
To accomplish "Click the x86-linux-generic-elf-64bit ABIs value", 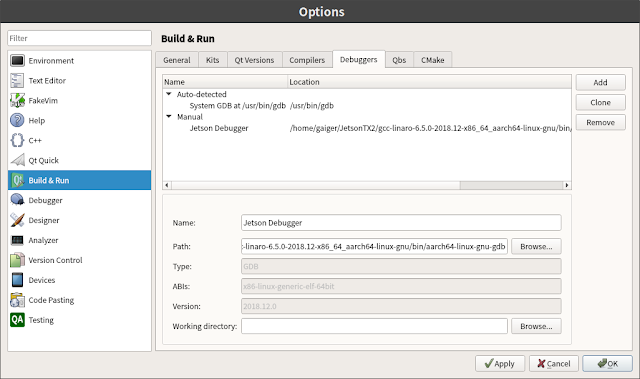I will 289,286.
